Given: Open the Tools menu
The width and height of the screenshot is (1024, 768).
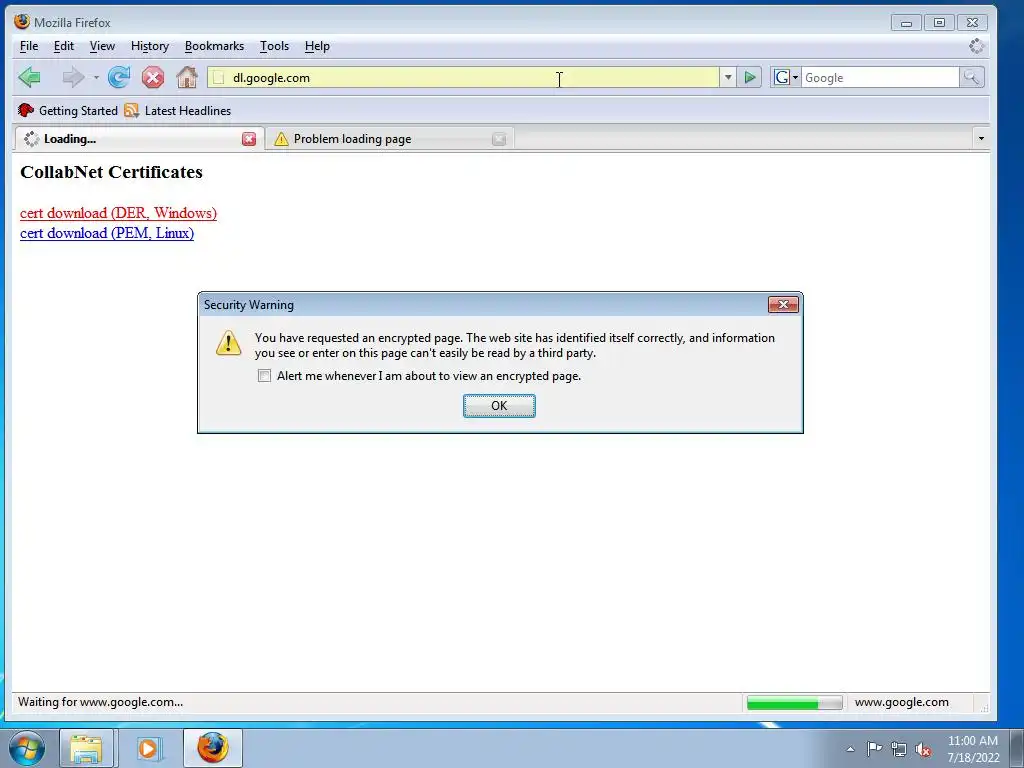Looking at the screenshot, I should coord(274,46).
